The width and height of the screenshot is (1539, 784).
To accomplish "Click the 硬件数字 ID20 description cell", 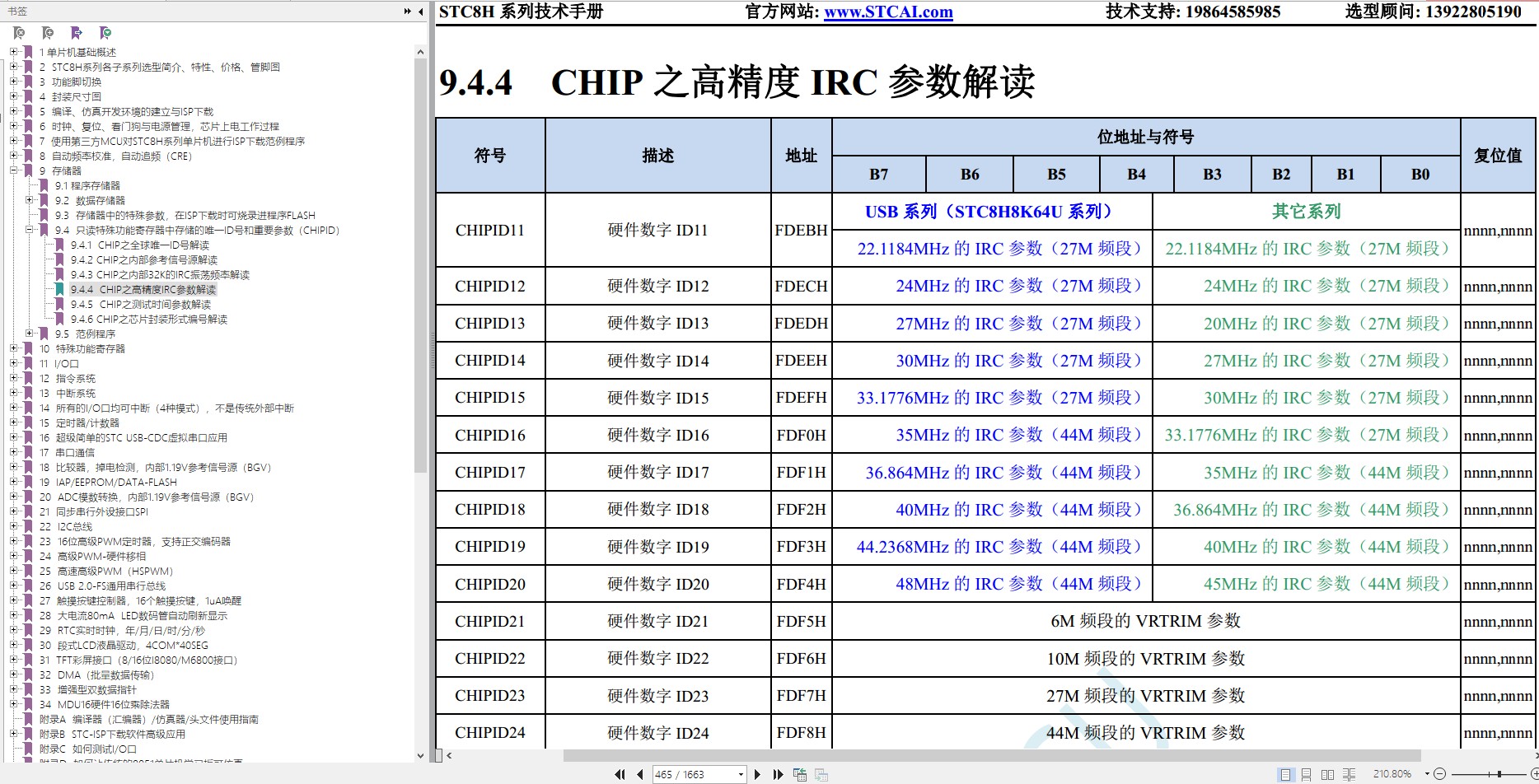I will point(657,584).
